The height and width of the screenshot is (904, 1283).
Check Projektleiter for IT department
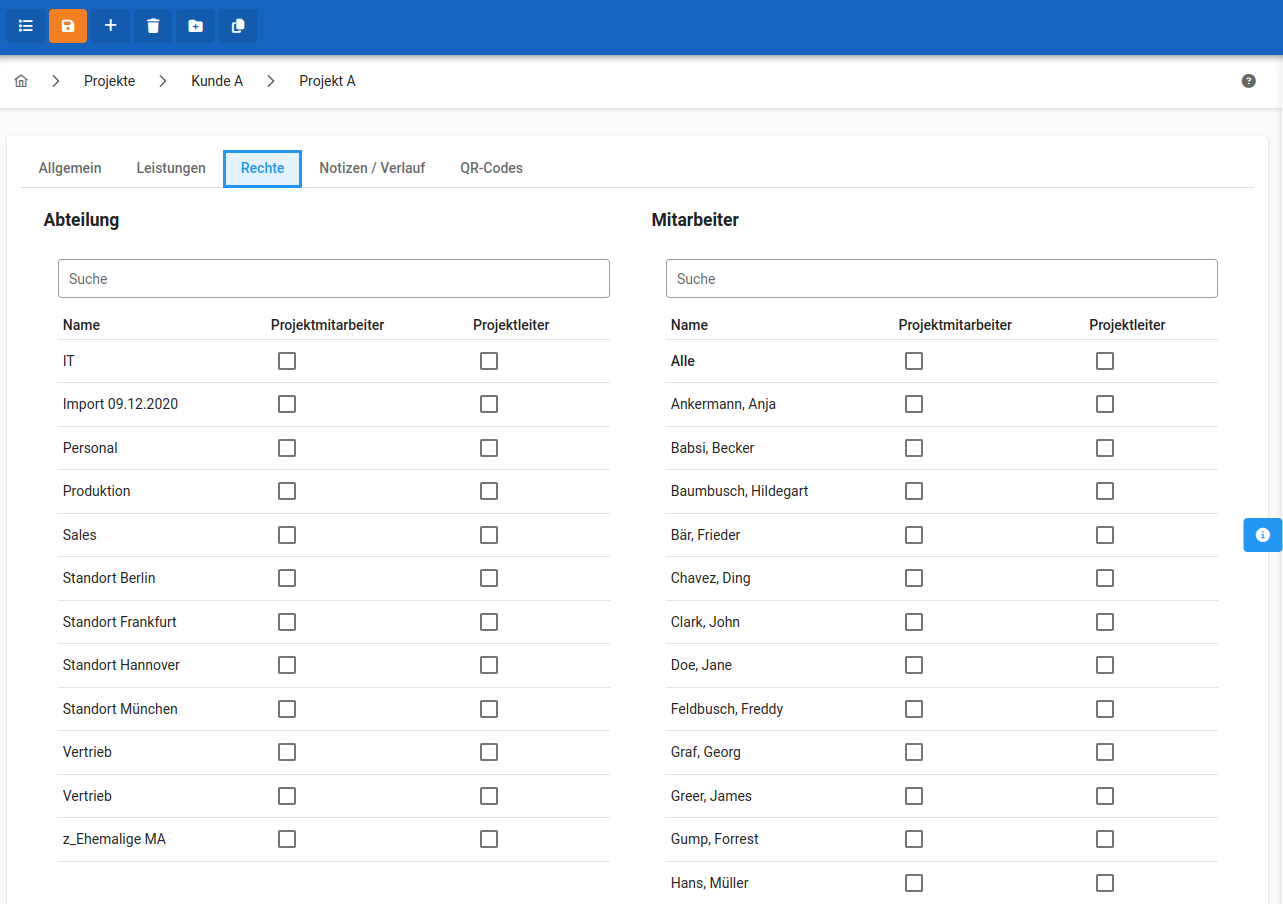click(x=489, y=361)
